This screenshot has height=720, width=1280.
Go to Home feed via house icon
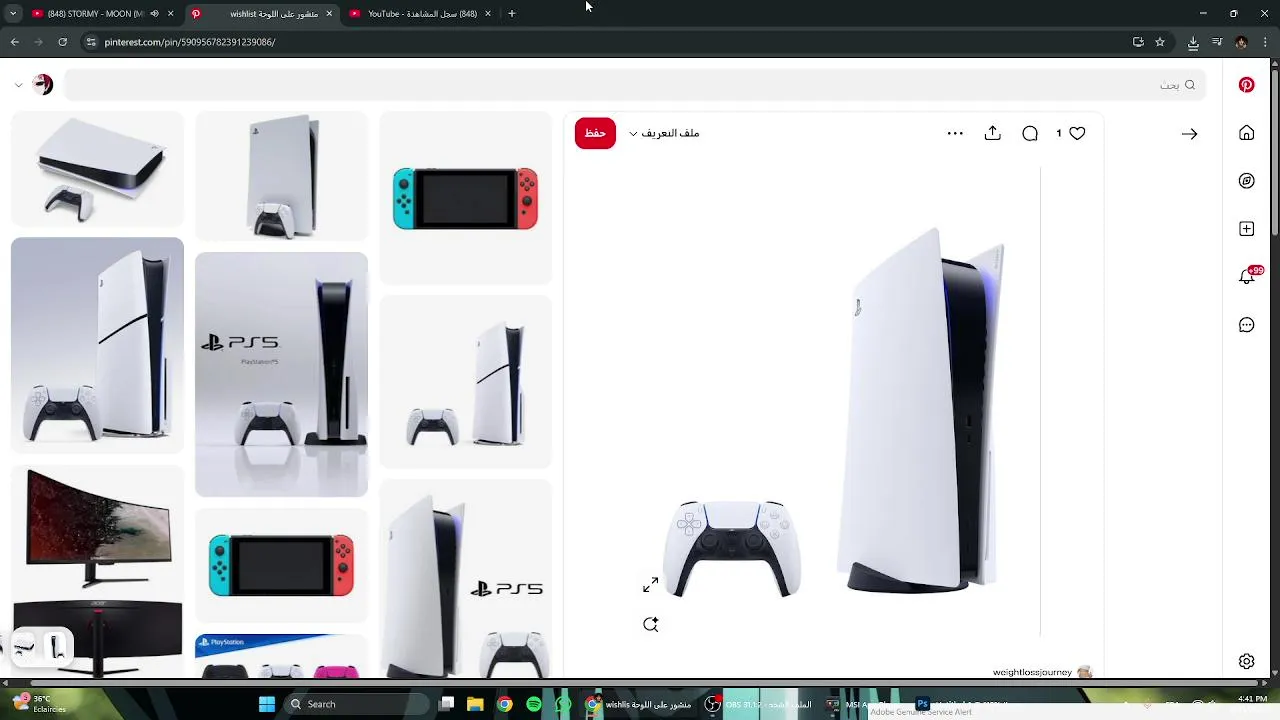click(x=1246, y=133)
